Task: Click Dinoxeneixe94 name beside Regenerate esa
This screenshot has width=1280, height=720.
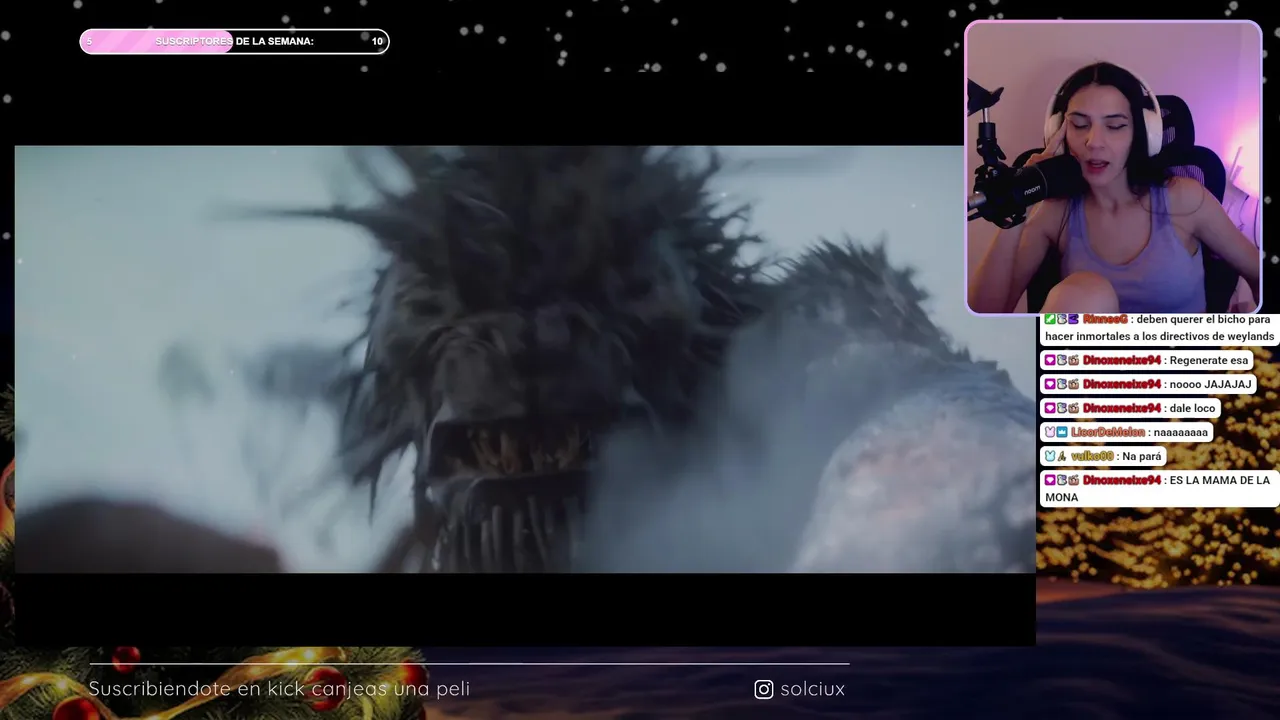Action: tap(1122, 360)
